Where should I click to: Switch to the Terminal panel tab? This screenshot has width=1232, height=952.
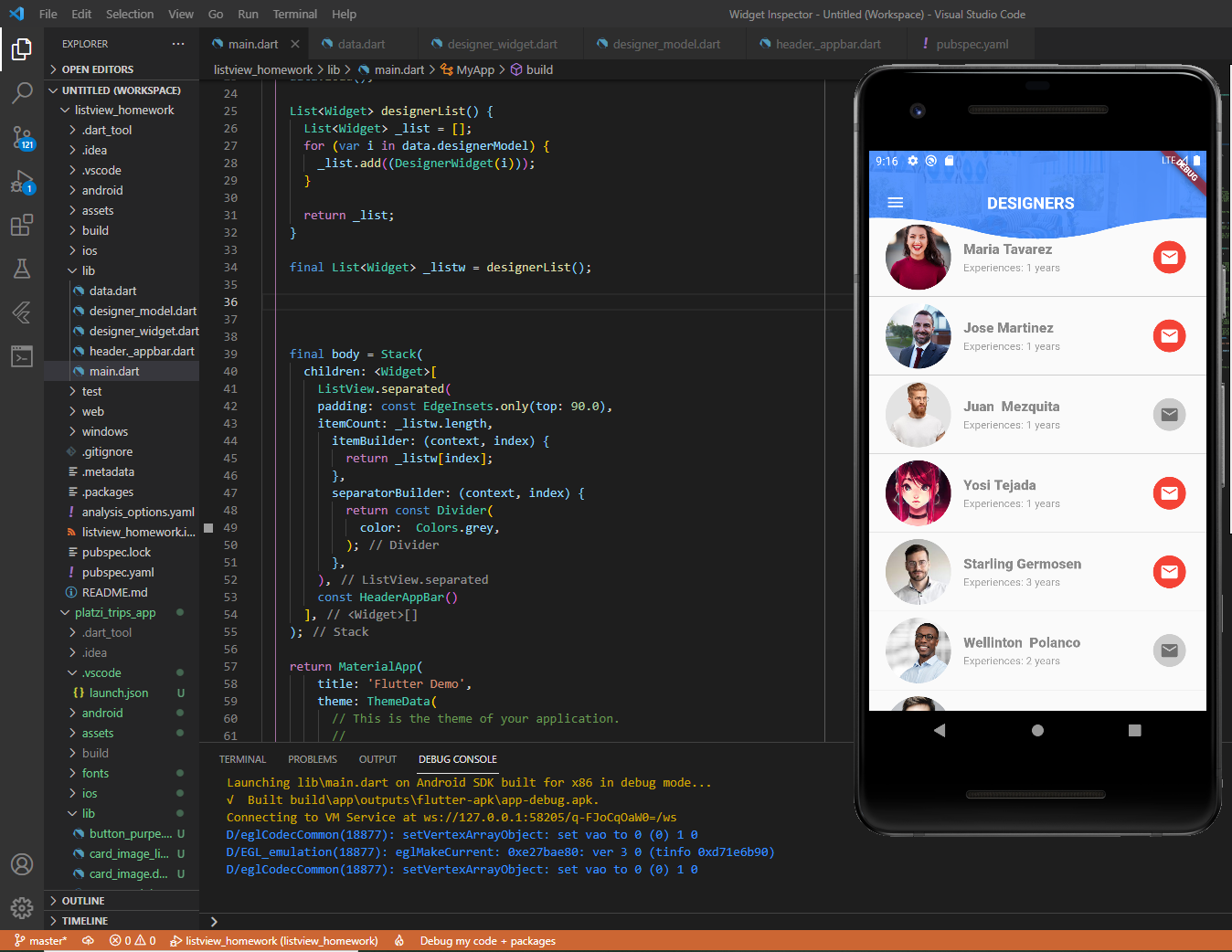[x=242, y=759]
